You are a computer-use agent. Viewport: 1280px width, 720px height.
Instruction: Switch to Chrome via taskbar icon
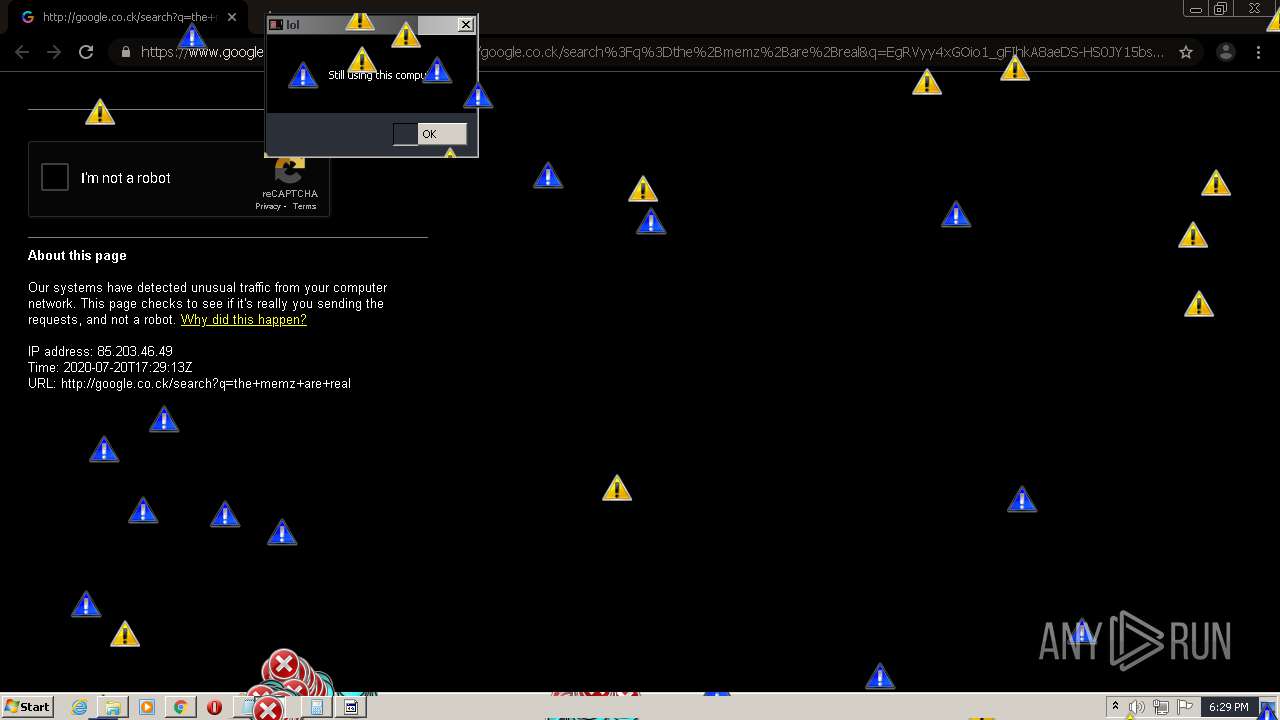click(x=180, y=707)
